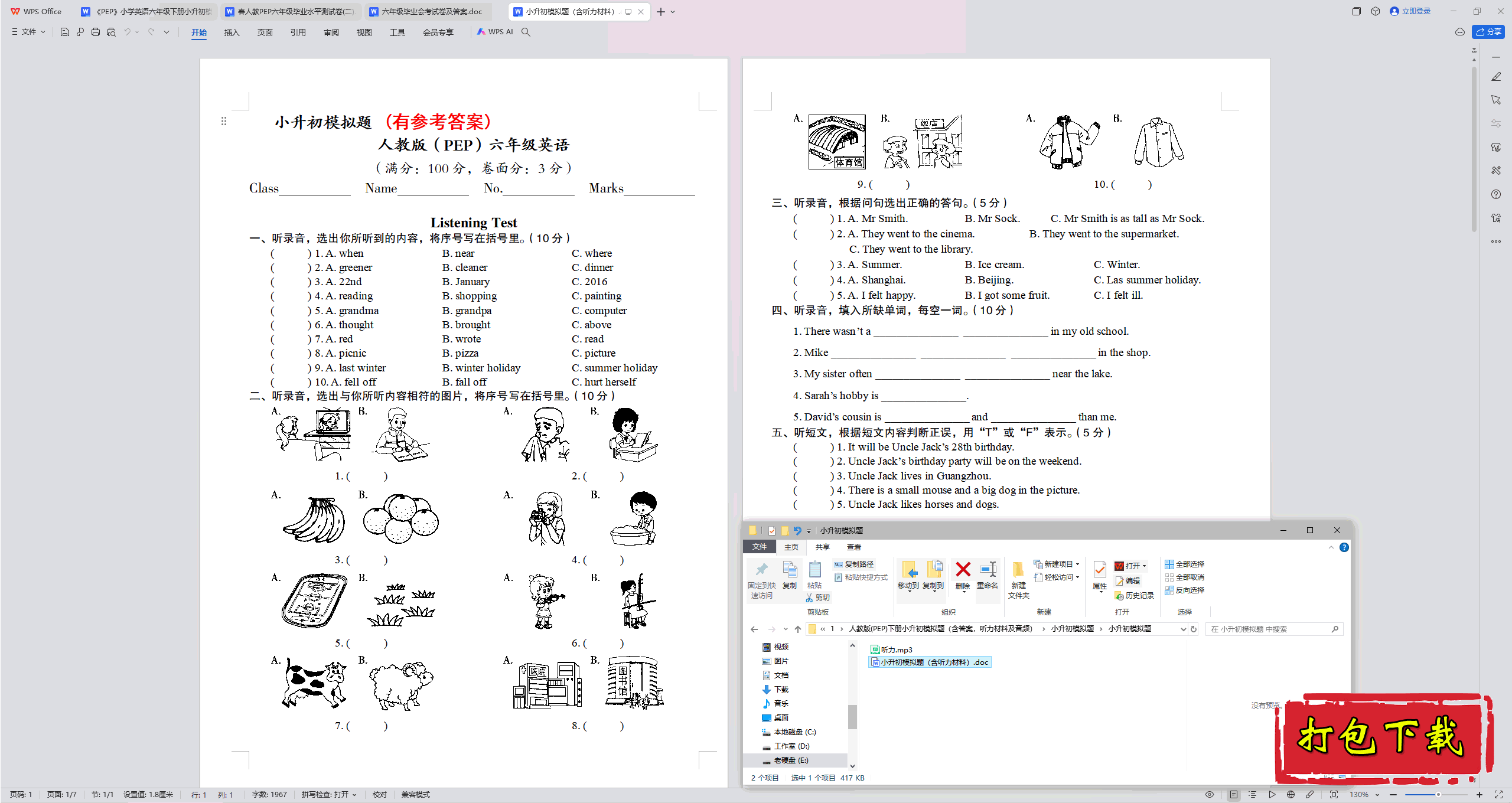Click the 分享 share button
The height and width of the screenshot is (803, 1512).
(1488, 32)
